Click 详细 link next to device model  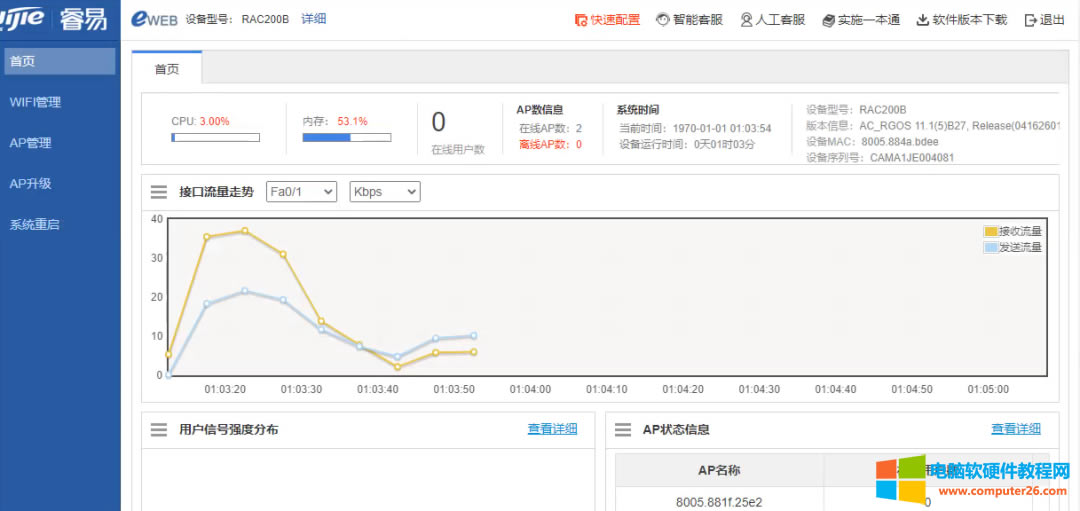tap(314, 19)
